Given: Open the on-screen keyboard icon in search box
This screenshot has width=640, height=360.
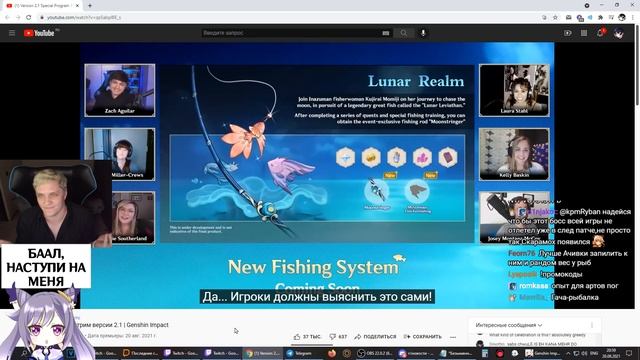Looking at the screenshot, I should [386, 33].
